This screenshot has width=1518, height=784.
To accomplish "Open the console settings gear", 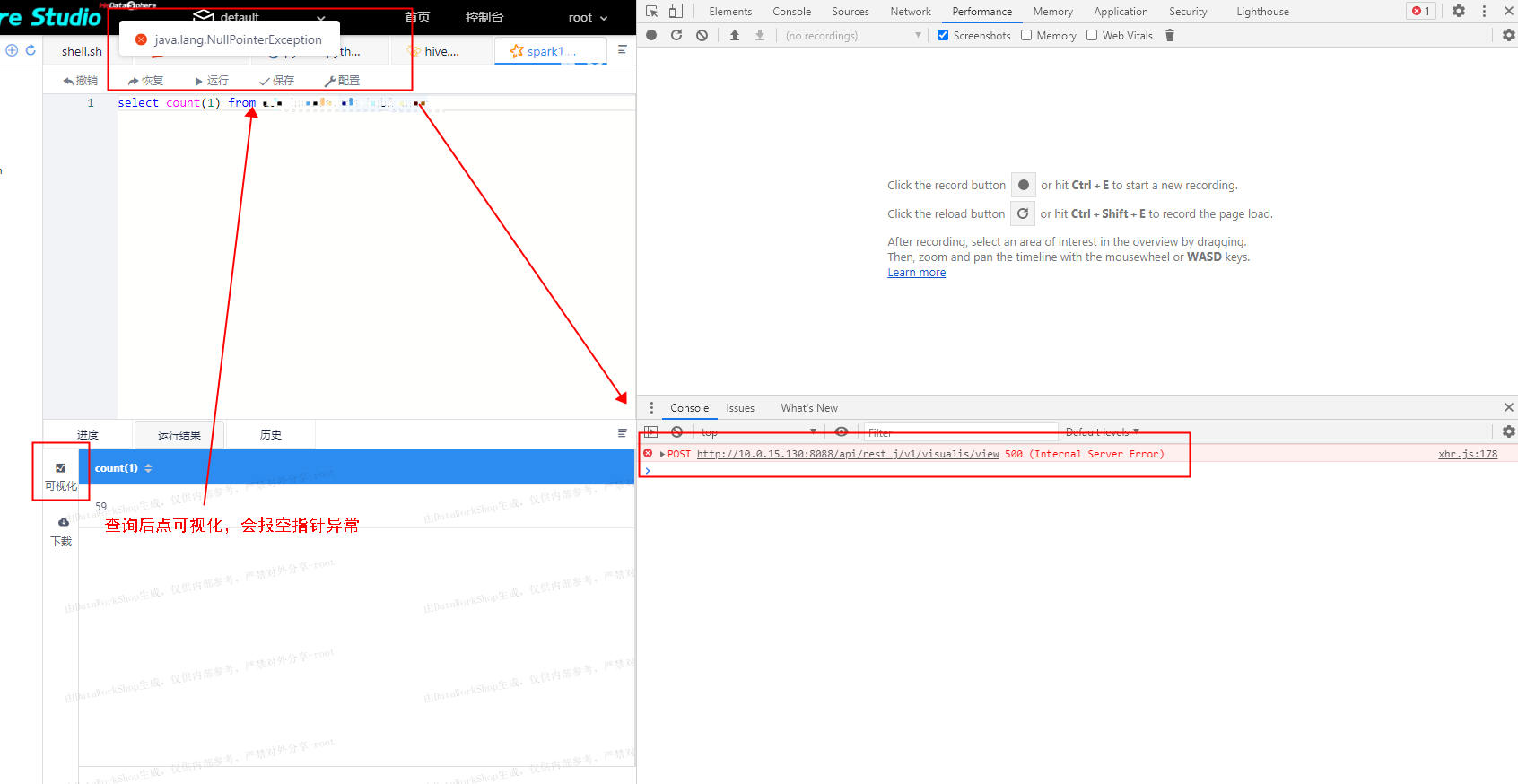I will click(1508, 431).
